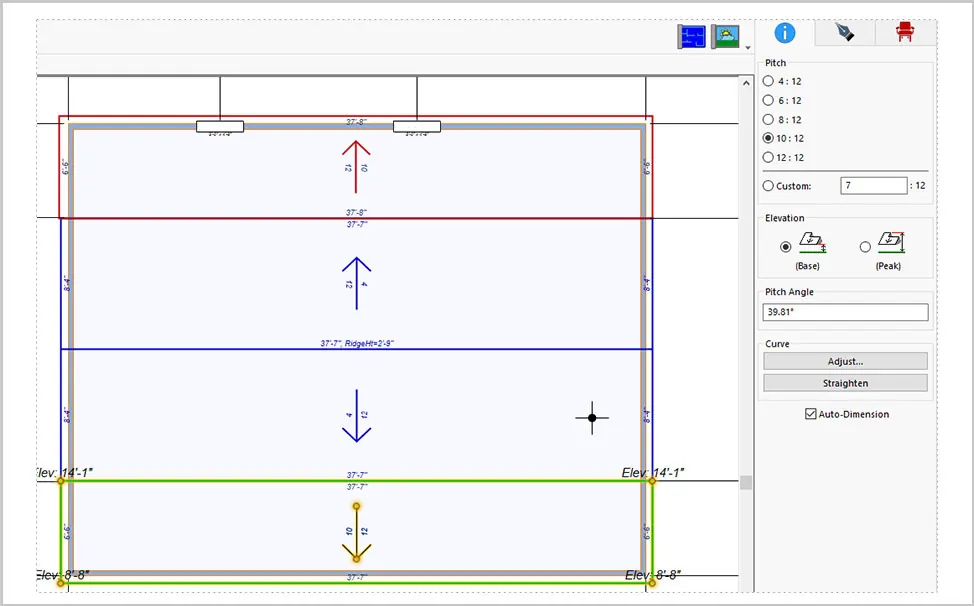Open the view mode dropdown arrow
This screenshot has height=606, width=974.
tap(748, 47)
